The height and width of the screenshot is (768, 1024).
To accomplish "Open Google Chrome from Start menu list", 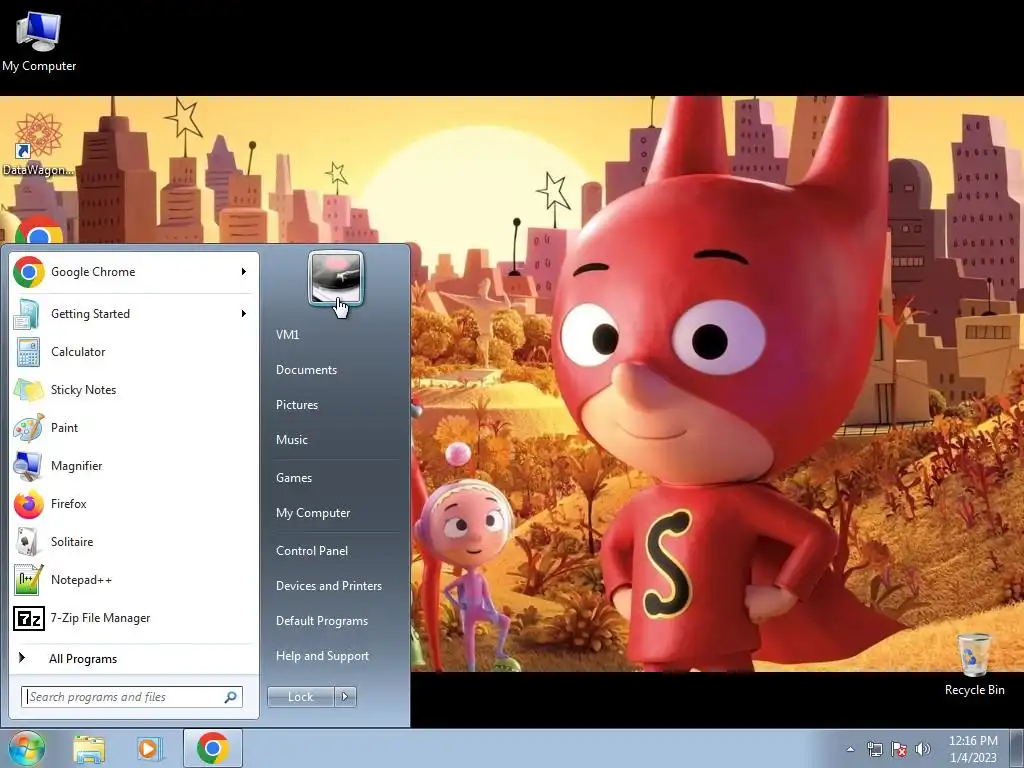I will [134, 272].
